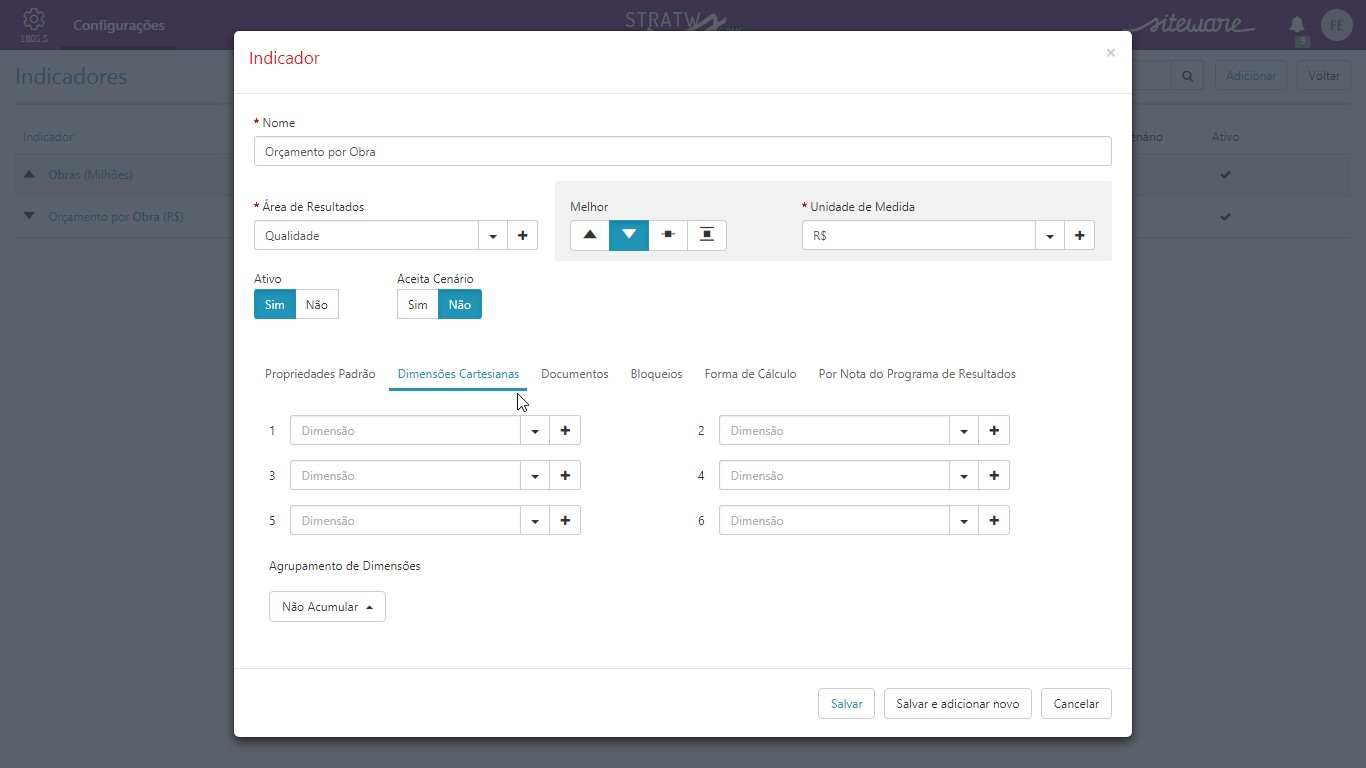Switch to Forma de Cálculo tab
This screenshot has width=1366, height=768.
click(x=750, y=374)
